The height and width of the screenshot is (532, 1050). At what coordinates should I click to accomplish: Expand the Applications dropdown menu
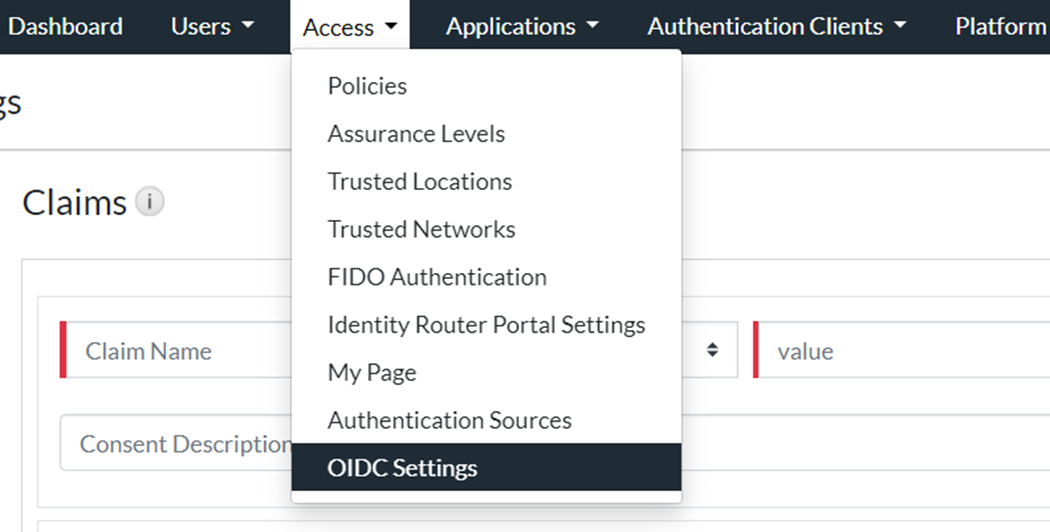click(522, 27)
